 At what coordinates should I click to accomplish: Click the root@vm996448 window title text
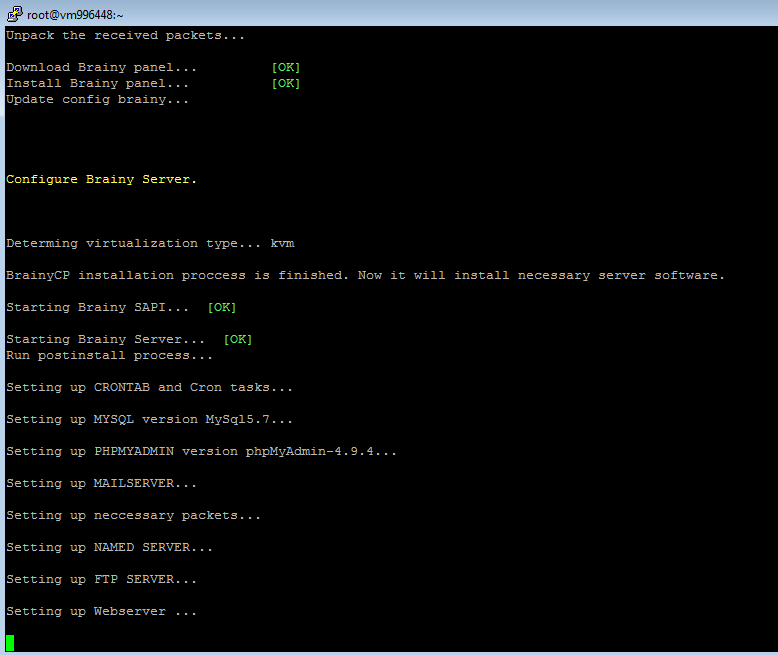(x=75, y=13)
